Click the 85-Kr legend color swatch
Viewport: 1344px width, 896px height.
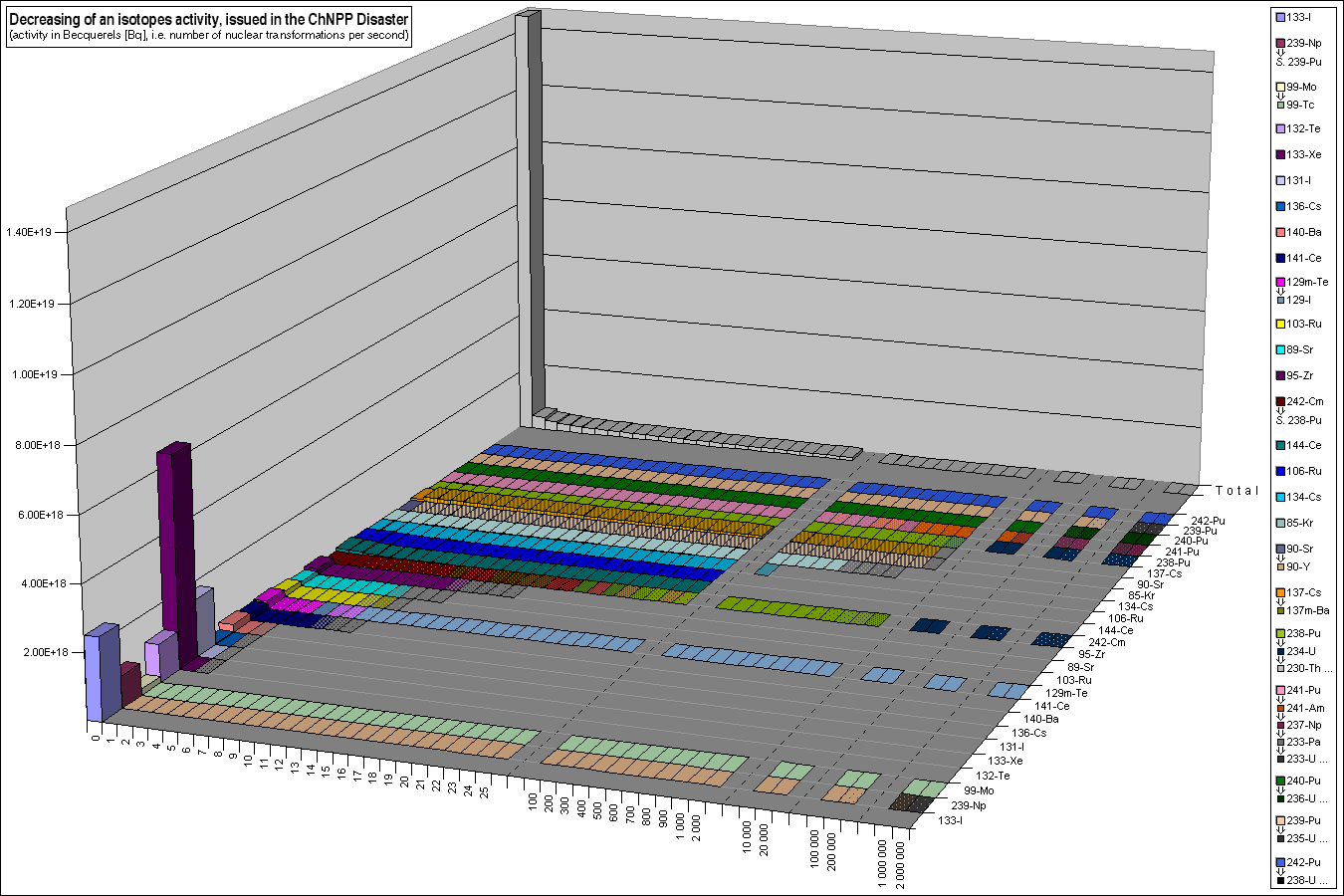1280,524
